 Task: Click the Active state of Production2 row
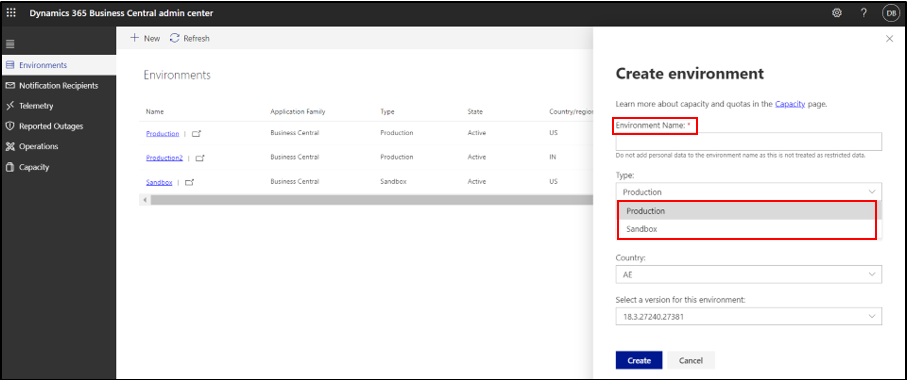pos(477,157)
